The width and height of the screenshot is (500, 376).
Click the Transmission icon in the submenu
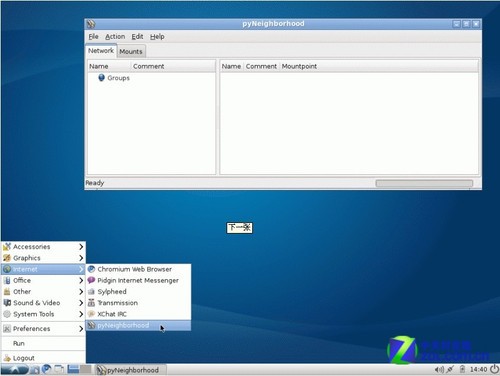click(x=91, y=303)
